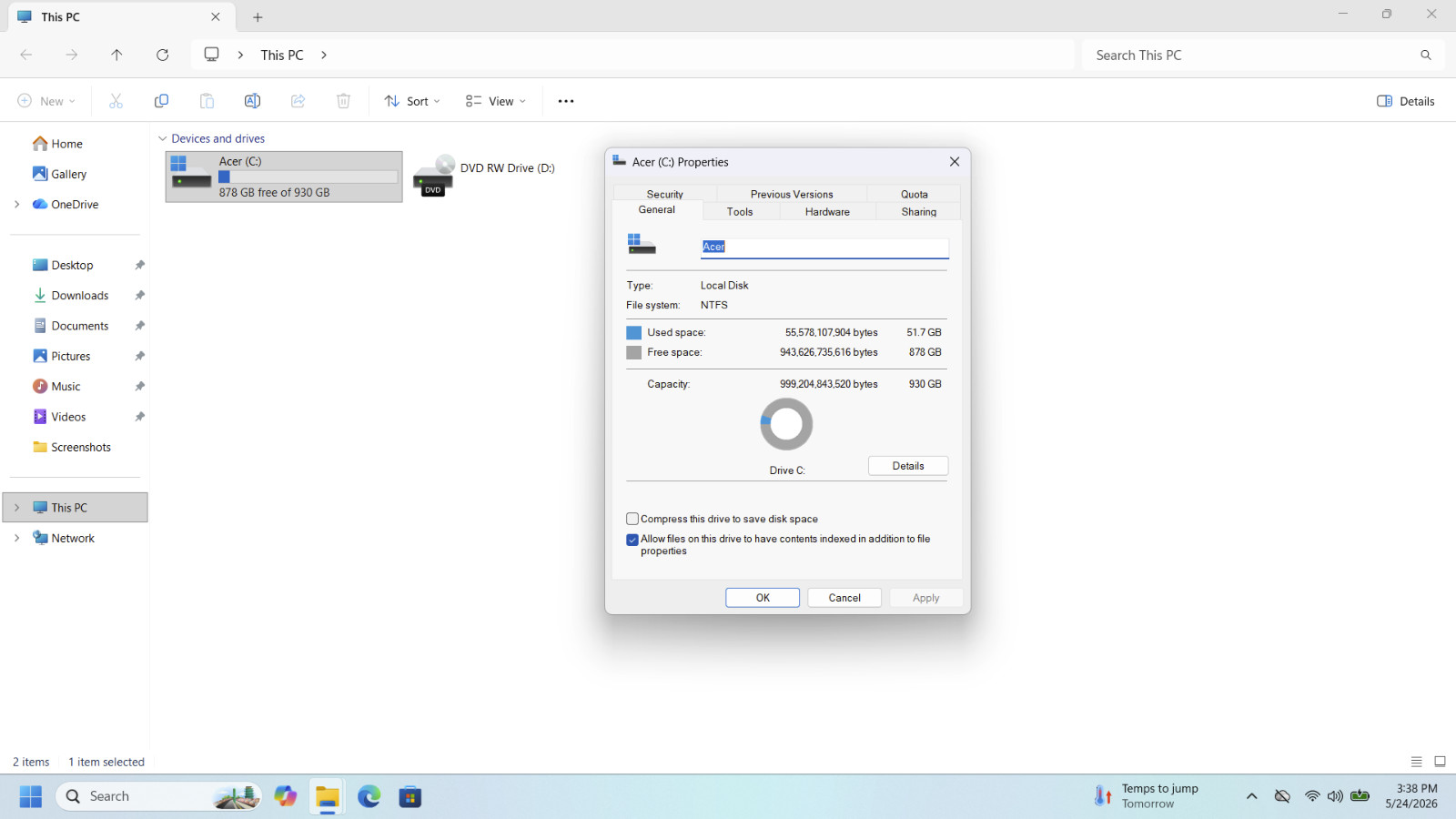The height and width of the screenshot is (819, 1456).
Task: Toggle Compress this drive checkbox
Action: click(632, 519)
